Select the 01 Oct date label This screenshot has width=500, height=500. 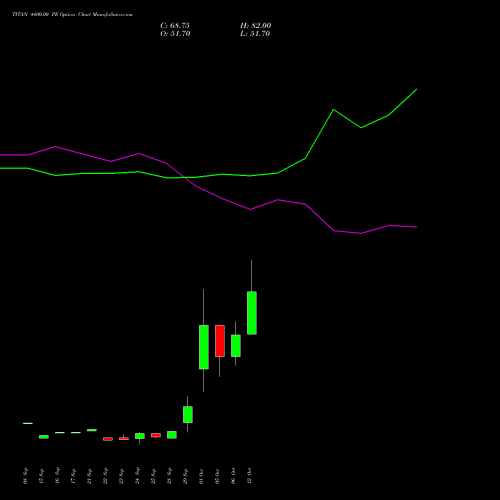202,476
